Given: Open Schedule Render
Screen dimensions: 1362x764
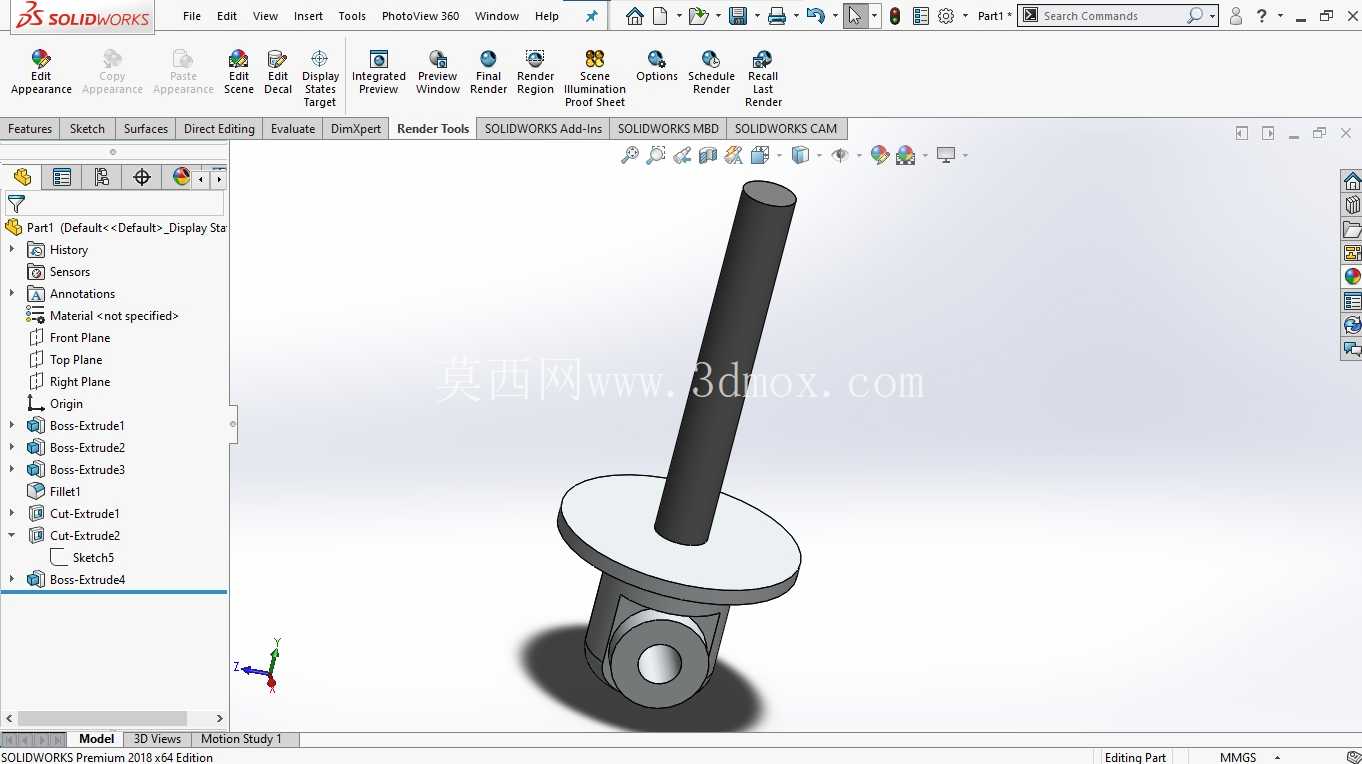Looking at the screenshot, I should coord(711,73).
